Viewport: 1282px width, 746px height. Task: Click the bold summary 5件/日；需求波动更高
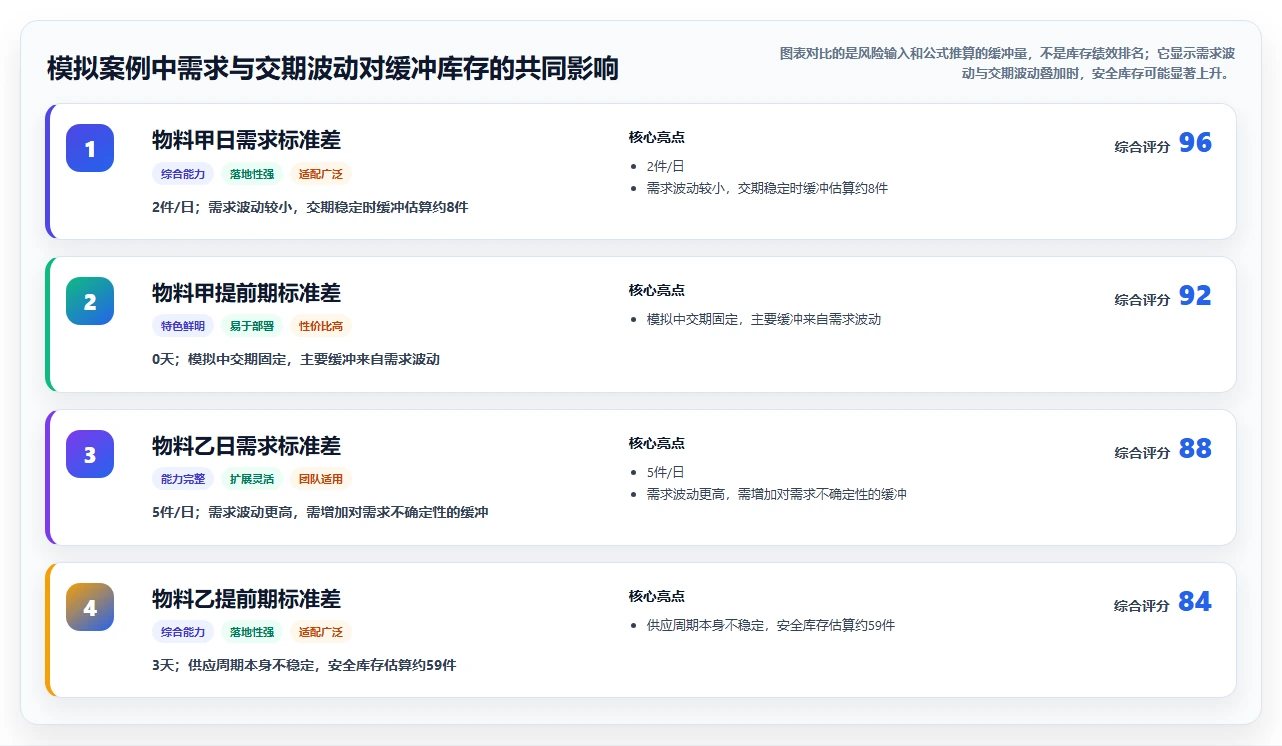point(320,512)
